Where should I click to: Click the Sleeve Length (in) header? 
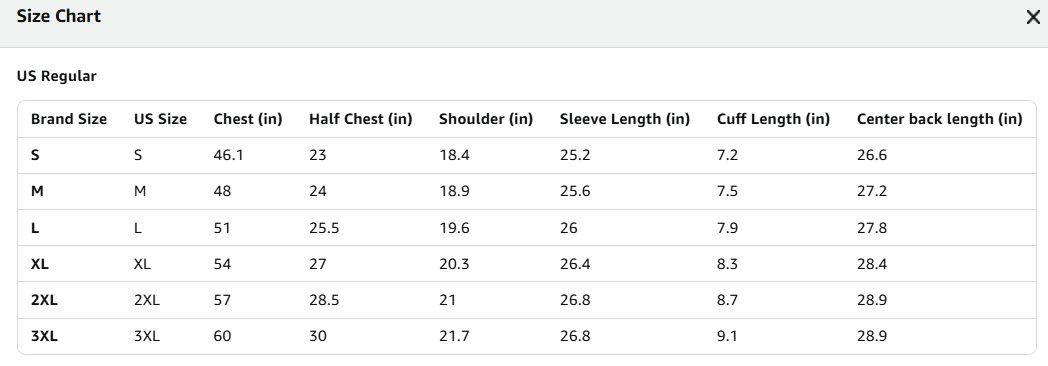pyautogui.click(x=625, y=119)
